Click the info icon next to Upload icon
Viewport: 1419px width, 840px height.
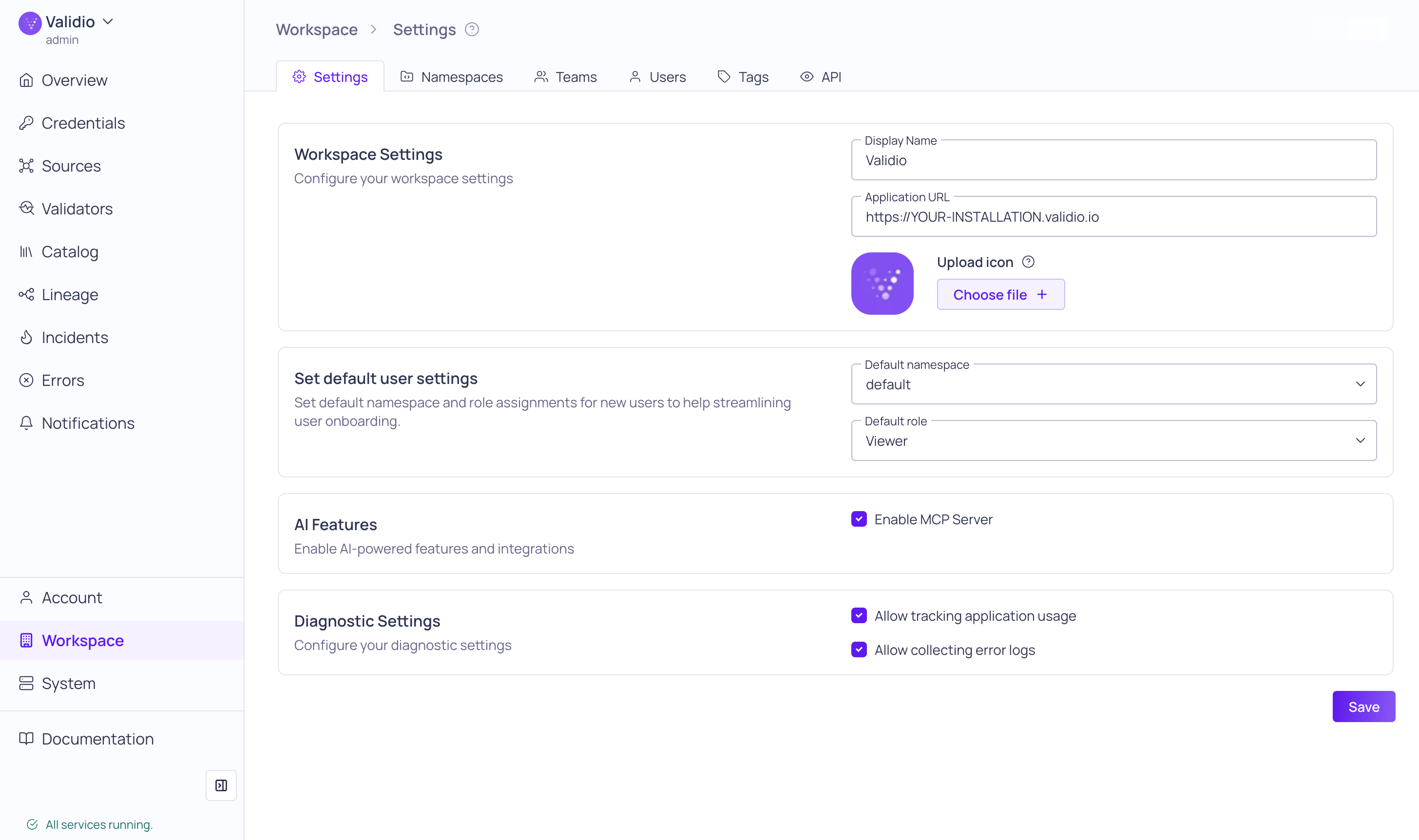(1028, 262)
